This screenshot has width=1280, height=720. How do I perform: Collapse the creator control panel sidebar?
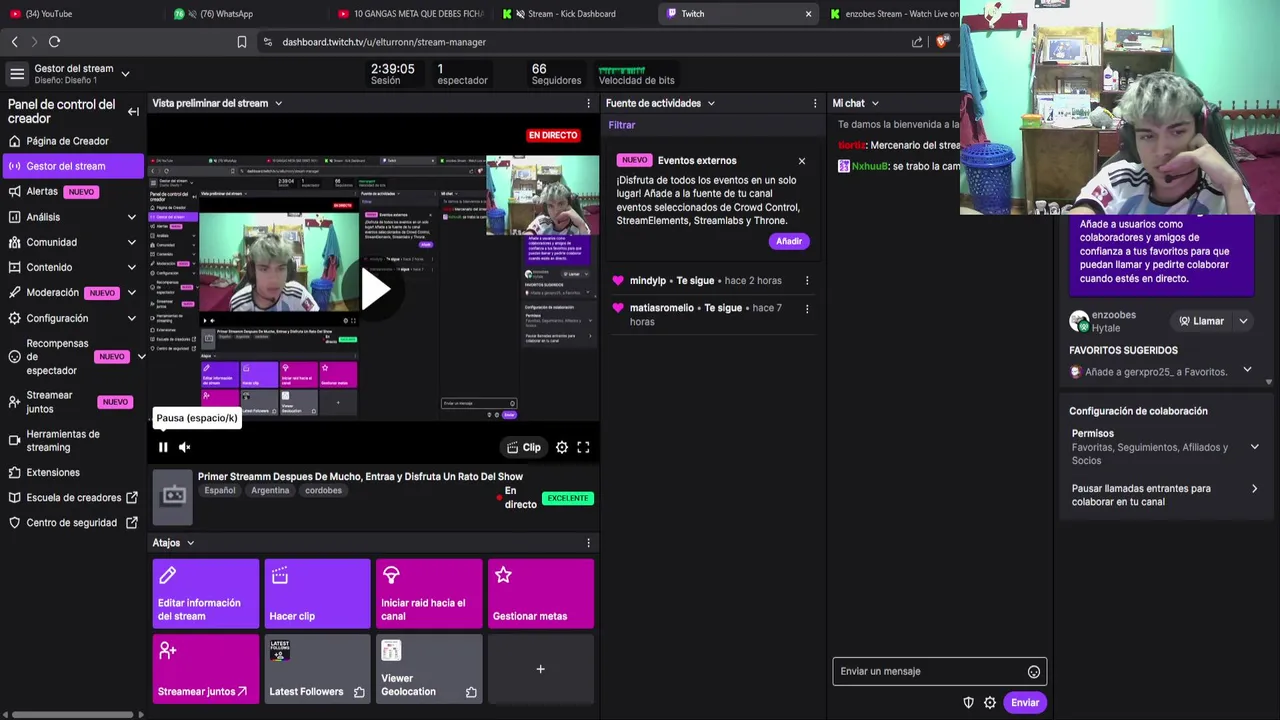point(133,111)
